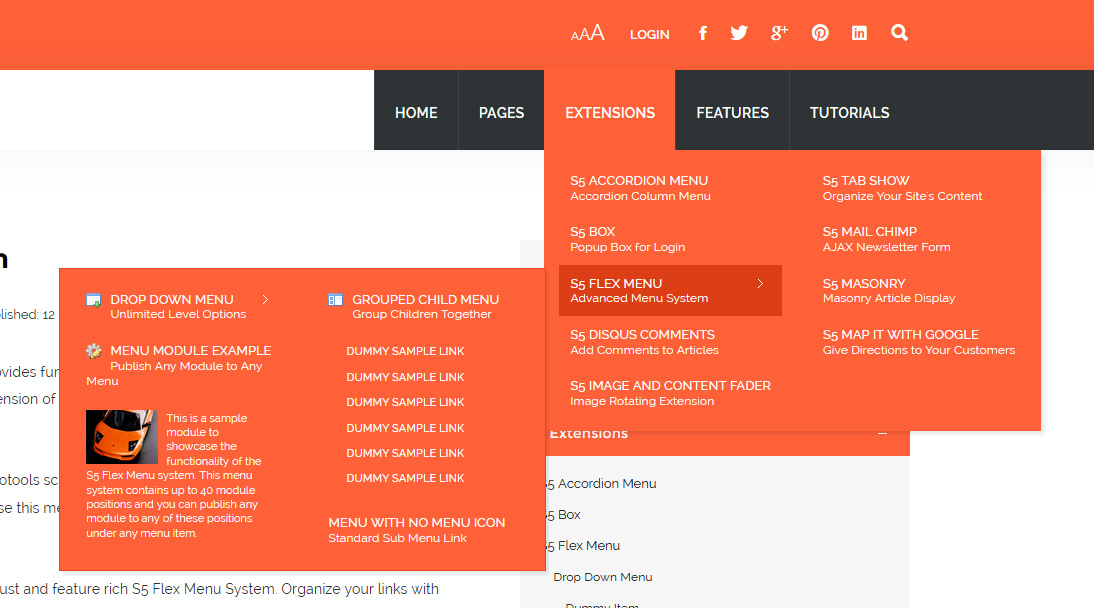
Task: Click the Google Plus icon
Action: coord(779,33)
